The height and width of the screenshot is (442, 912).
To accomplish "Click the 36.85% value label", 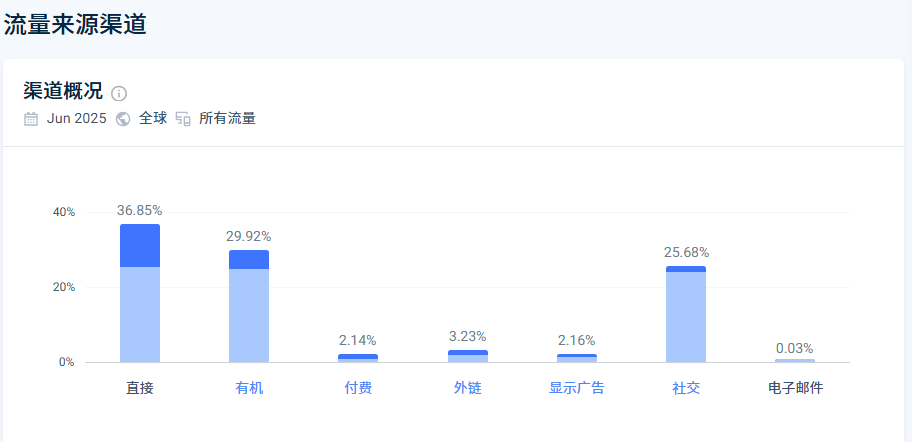I will coord(139,211).
